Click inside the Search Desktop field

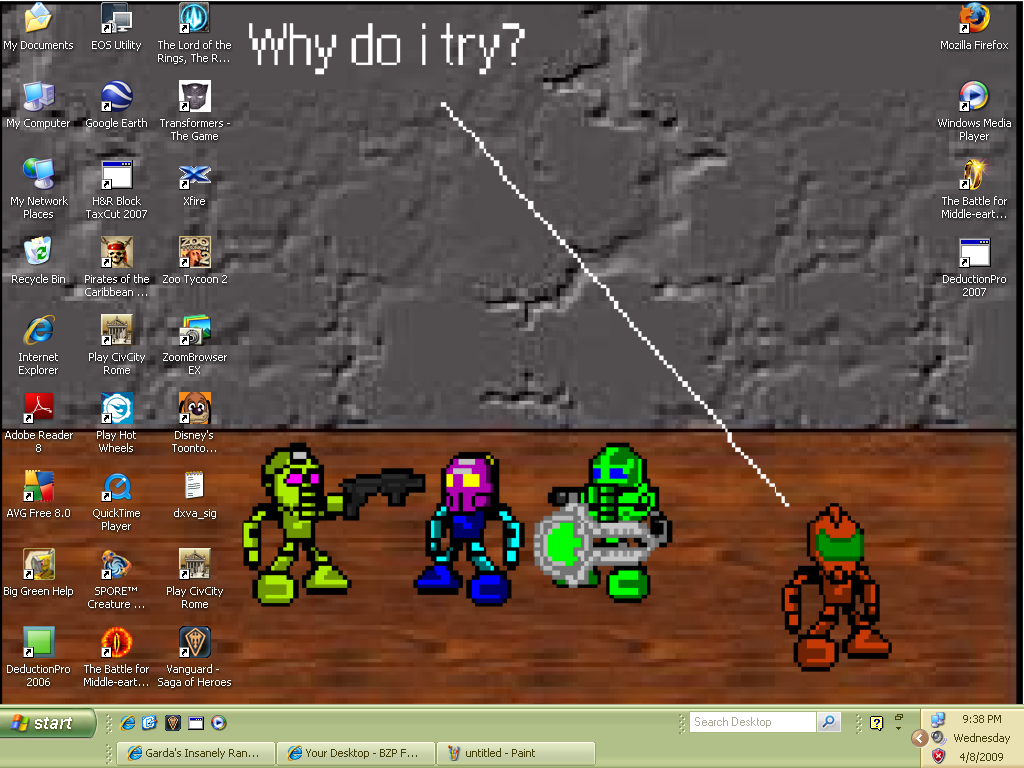pos(755,721)
